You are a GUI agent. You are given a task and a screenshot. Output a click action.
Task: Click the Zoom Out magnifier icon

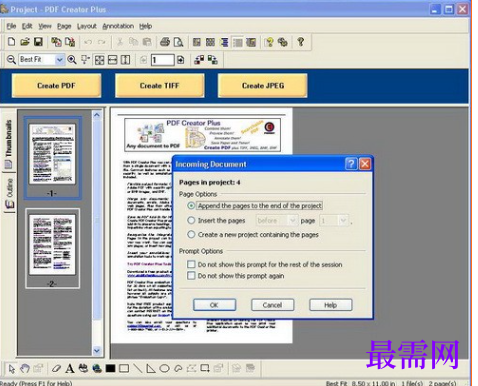coord(11,60)
